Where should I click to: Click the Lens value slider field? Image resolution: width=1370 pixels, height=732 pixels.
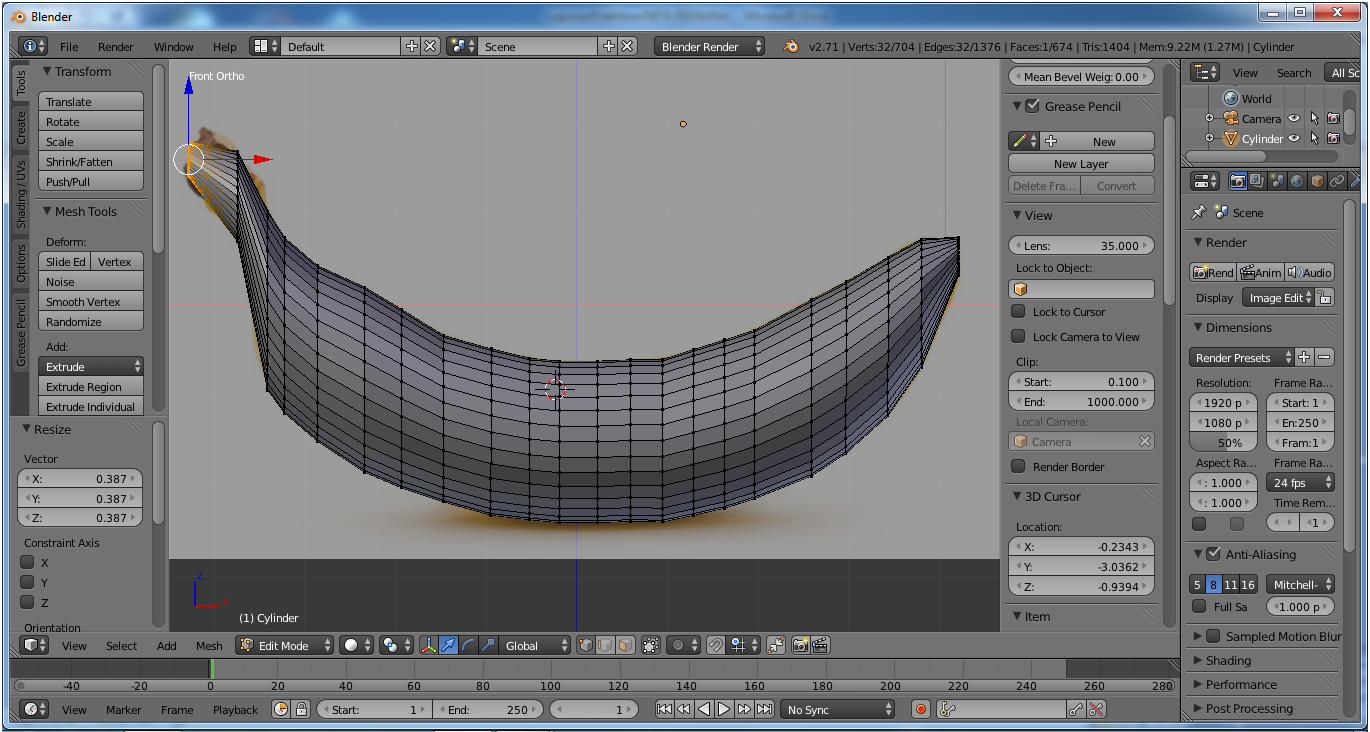coord(1081,246)
